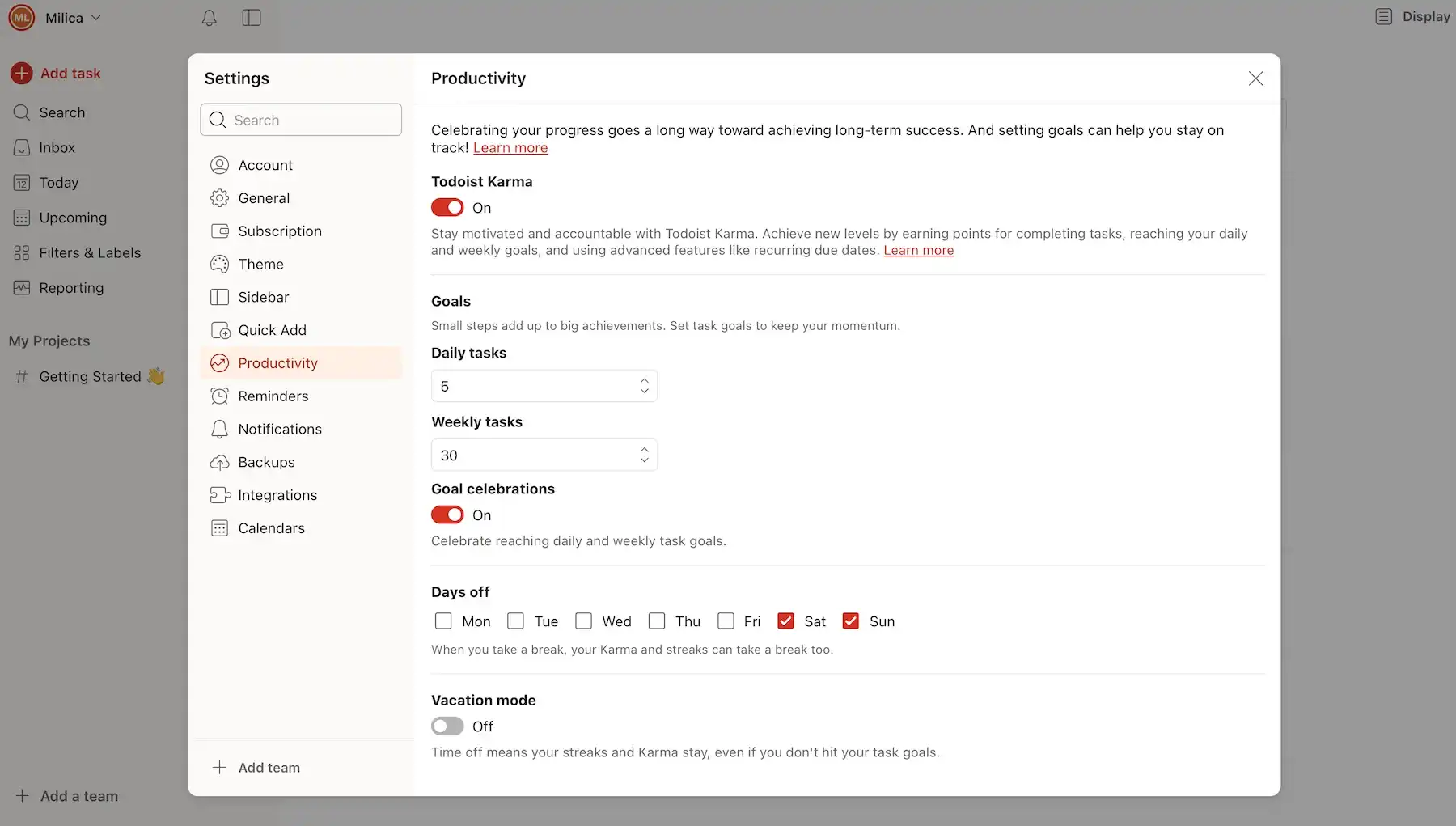Click the hash icon beside Getting Started
Image resolution: width=1456 pixels, height=826 pixels.
pyautogui.click(x=22, y=377)
